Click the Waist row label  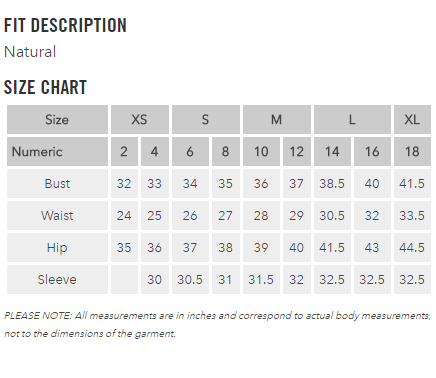tap(57, 215)
